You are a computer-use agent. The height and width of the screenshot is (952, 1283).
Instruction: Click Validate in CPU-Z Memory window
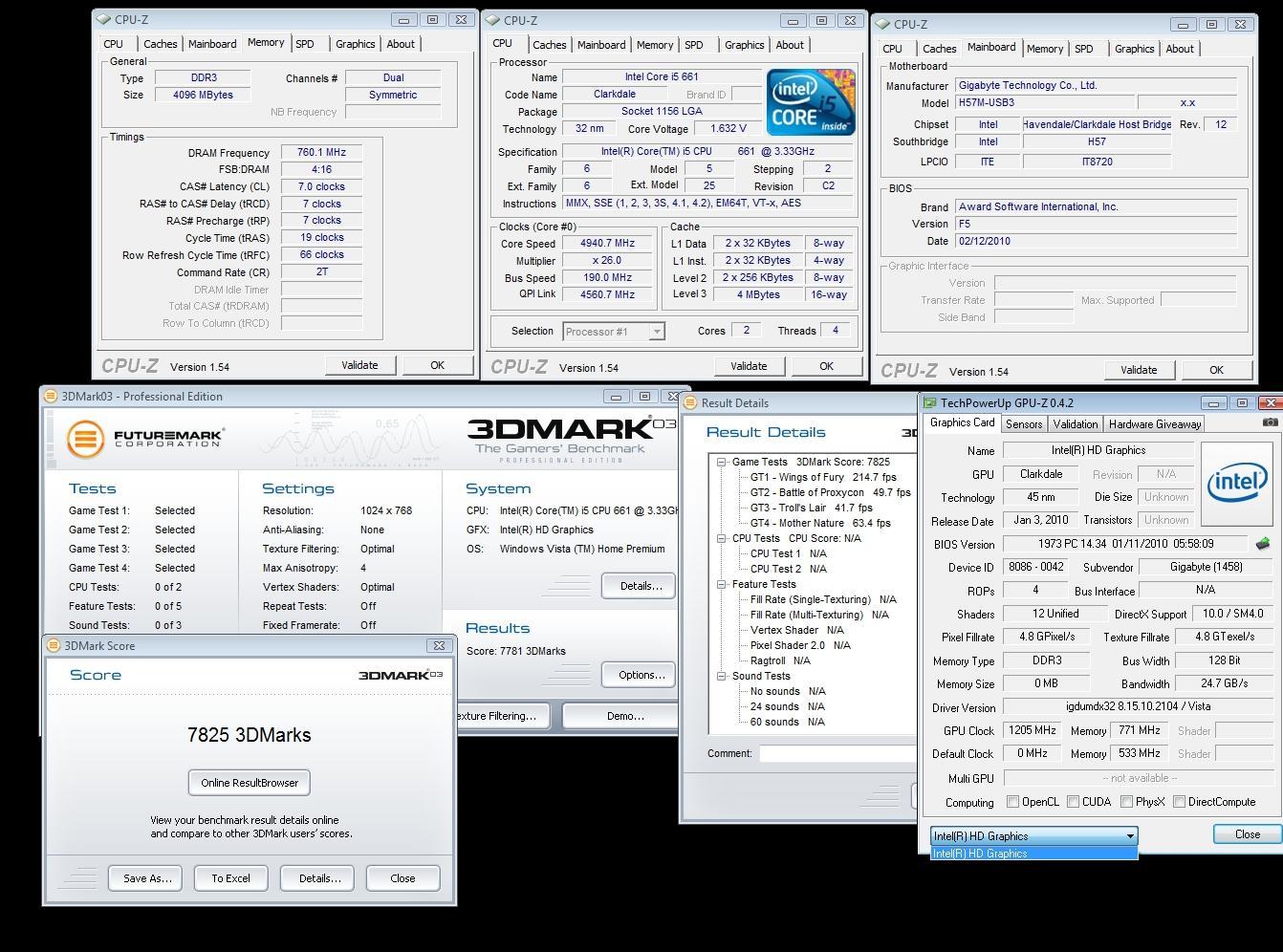click(359, 365)
